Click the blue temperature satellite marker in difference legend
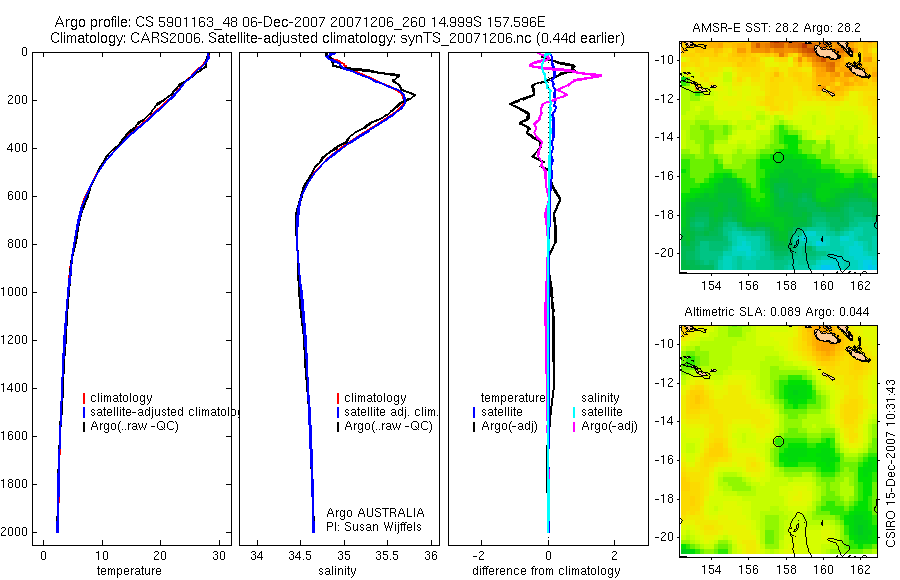The width and height of the screenshot is (900, 580). tap(474, 412)
